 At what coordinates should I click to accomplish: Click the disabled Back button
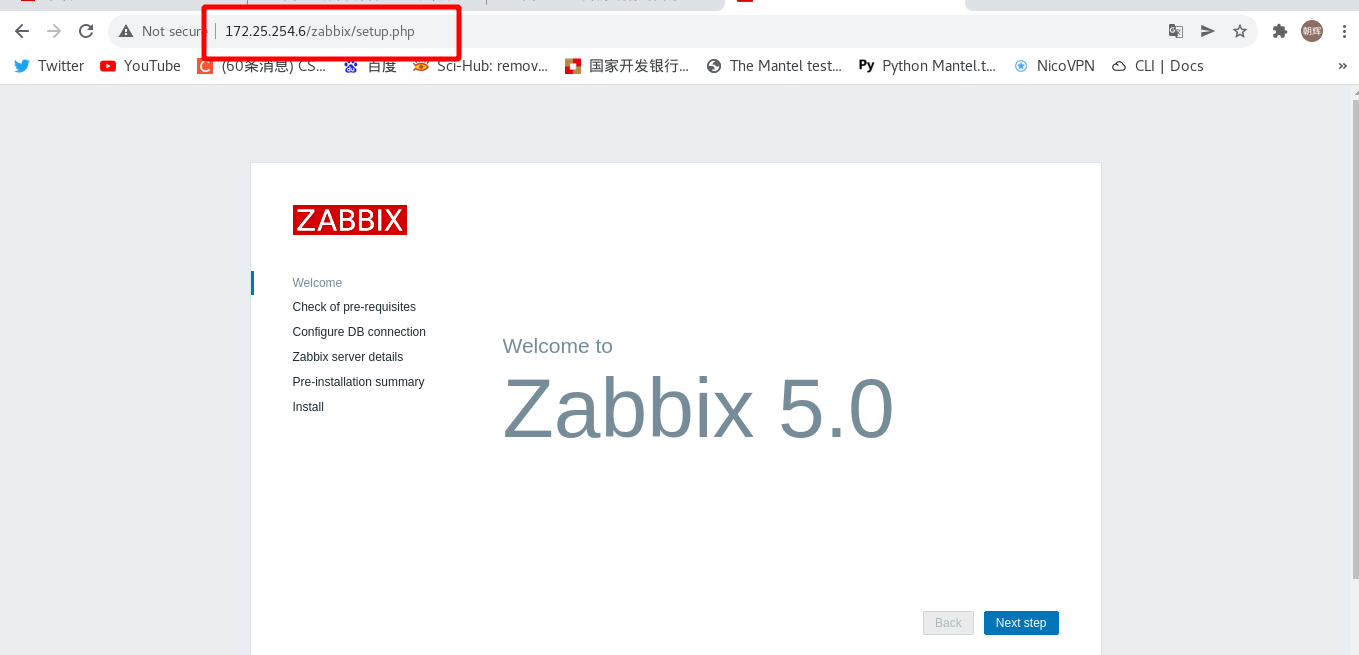point(947,622)
